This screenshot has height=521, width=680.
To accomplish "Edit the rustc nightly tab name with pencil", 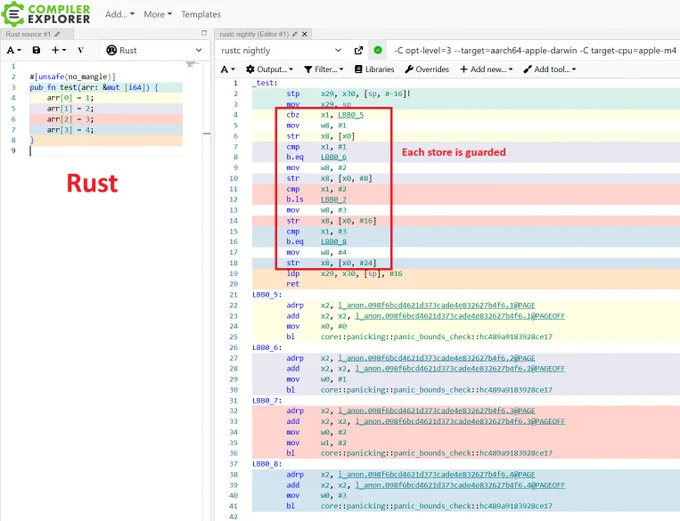I will 295,34.
